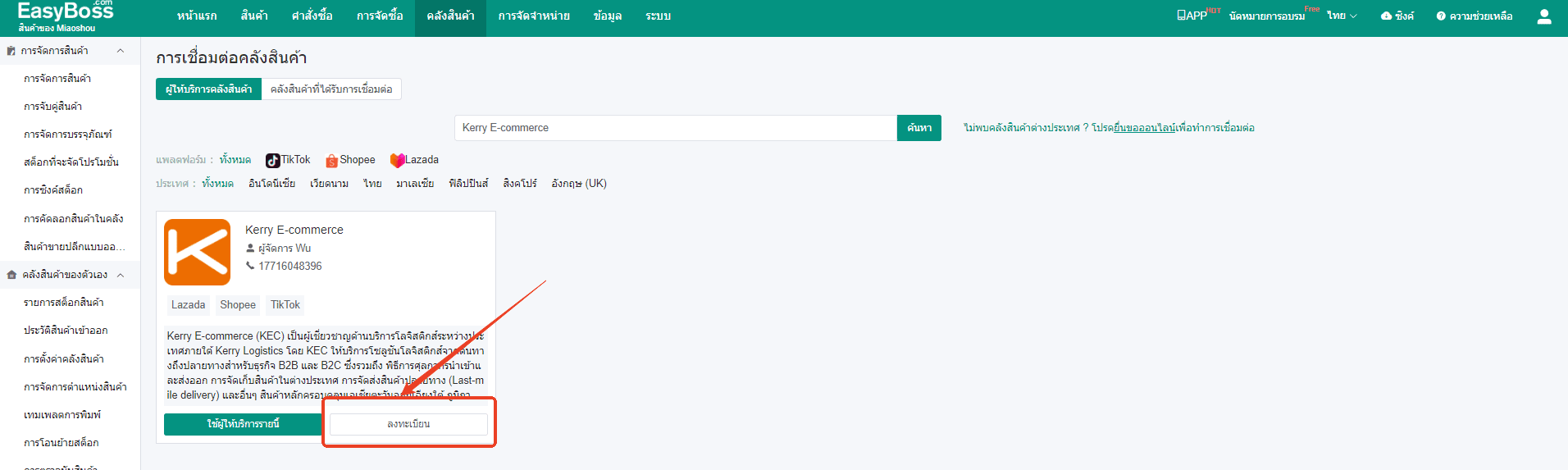The height and width of the screenshot is (470, 1568).
Task: Open ความช่วยเหลือ help question-mark icon
Action: tap(1441, 16)
